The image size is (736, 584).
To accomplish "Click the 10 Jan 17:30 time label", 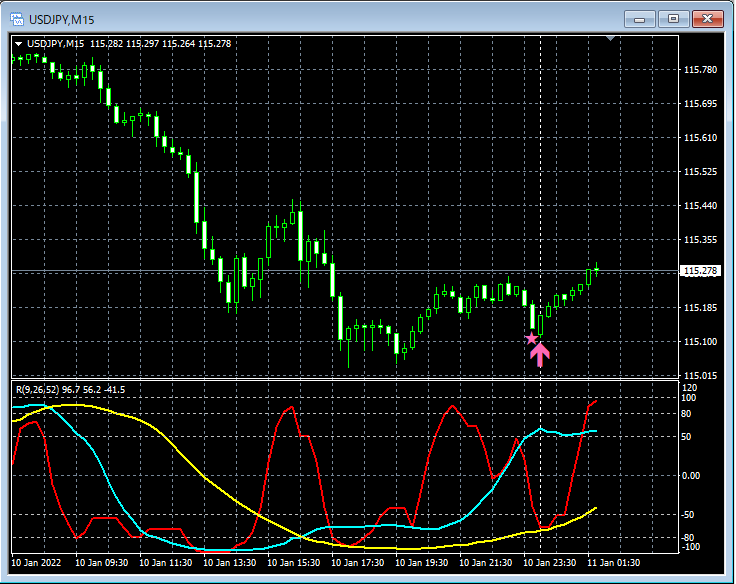I will pos(358,562).
